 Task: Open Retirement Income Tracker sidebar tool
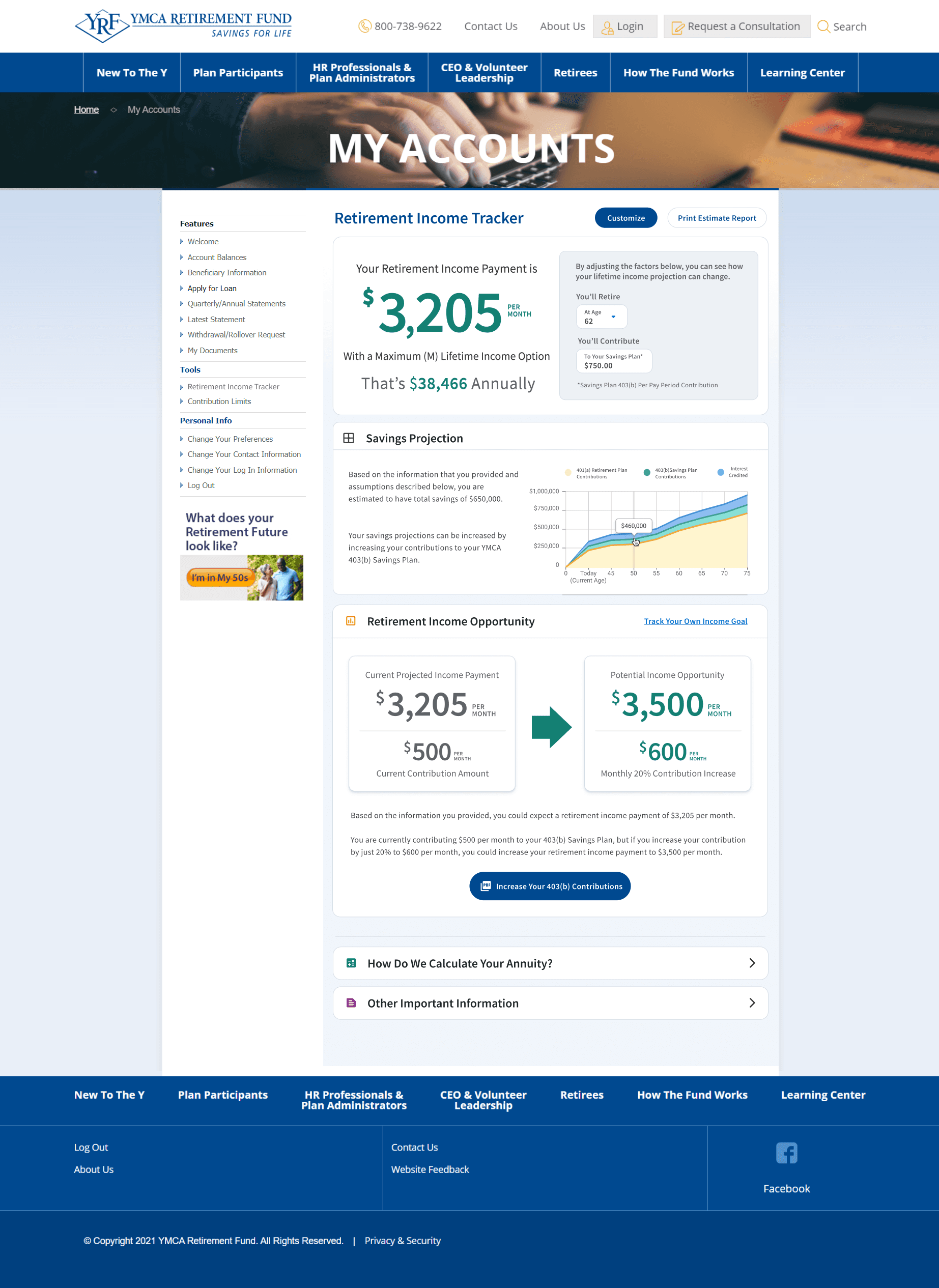click(x=234, y=387)
